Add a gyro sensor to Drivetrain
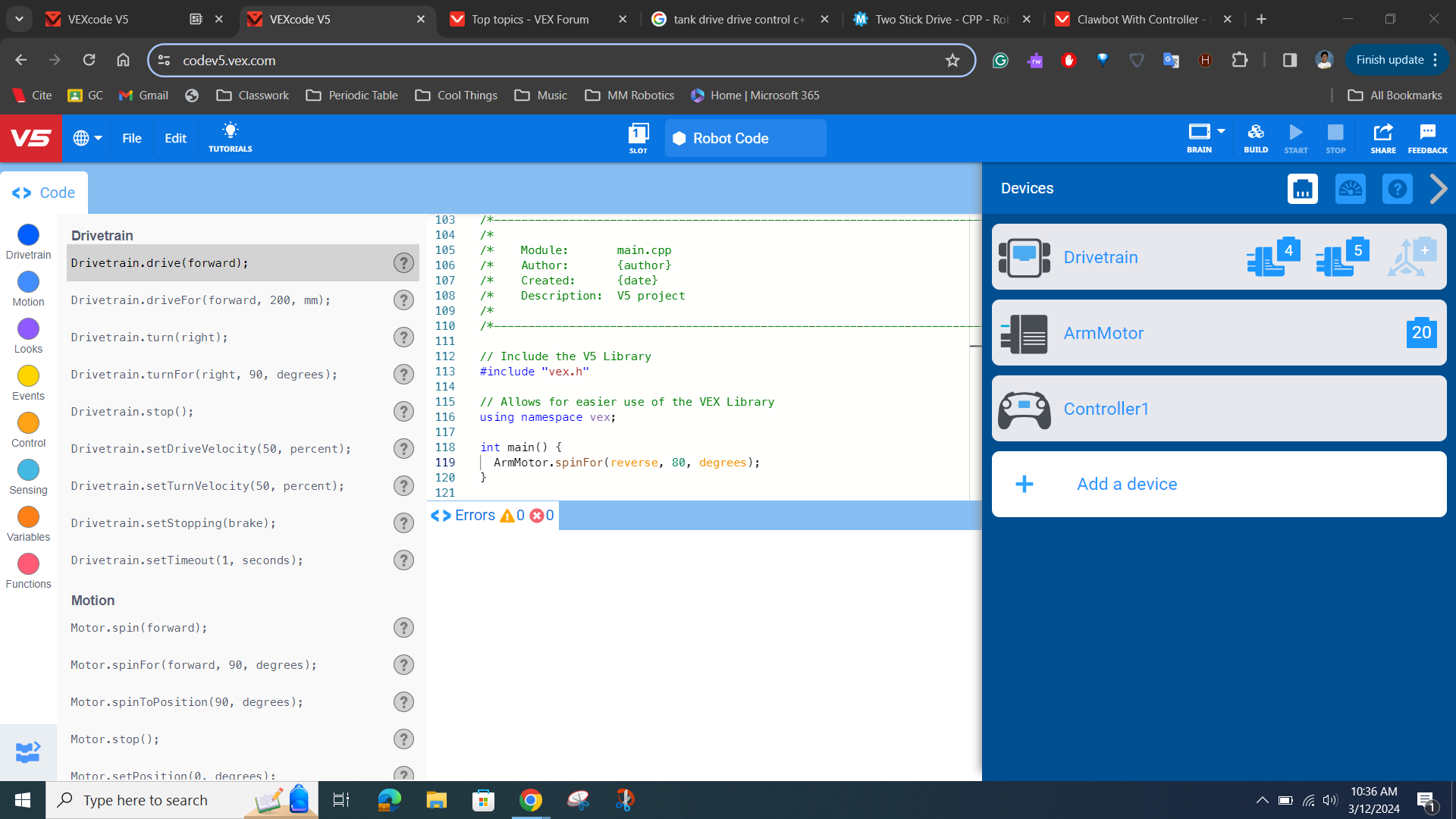The width and height of the screenshot is (1456, 819). [x=1412, y=257]
